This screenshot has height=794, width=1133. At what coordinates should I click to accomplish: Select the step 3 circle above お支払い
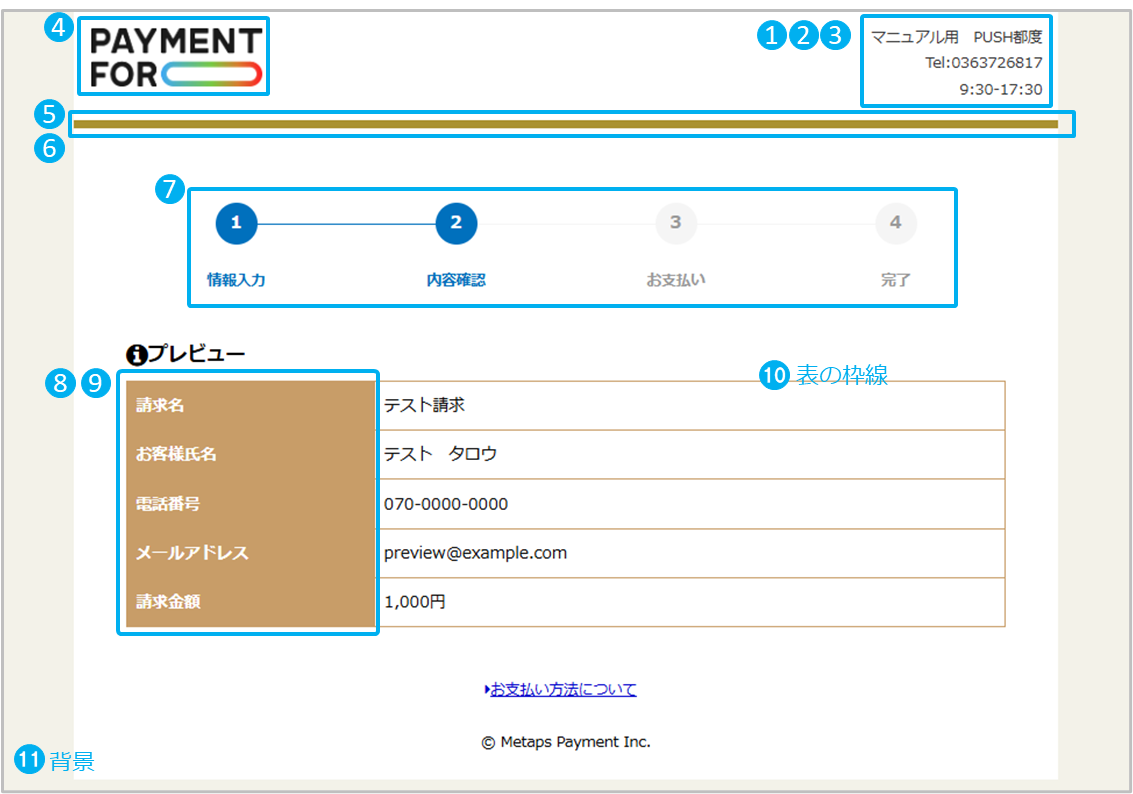[x=676, y=223]
